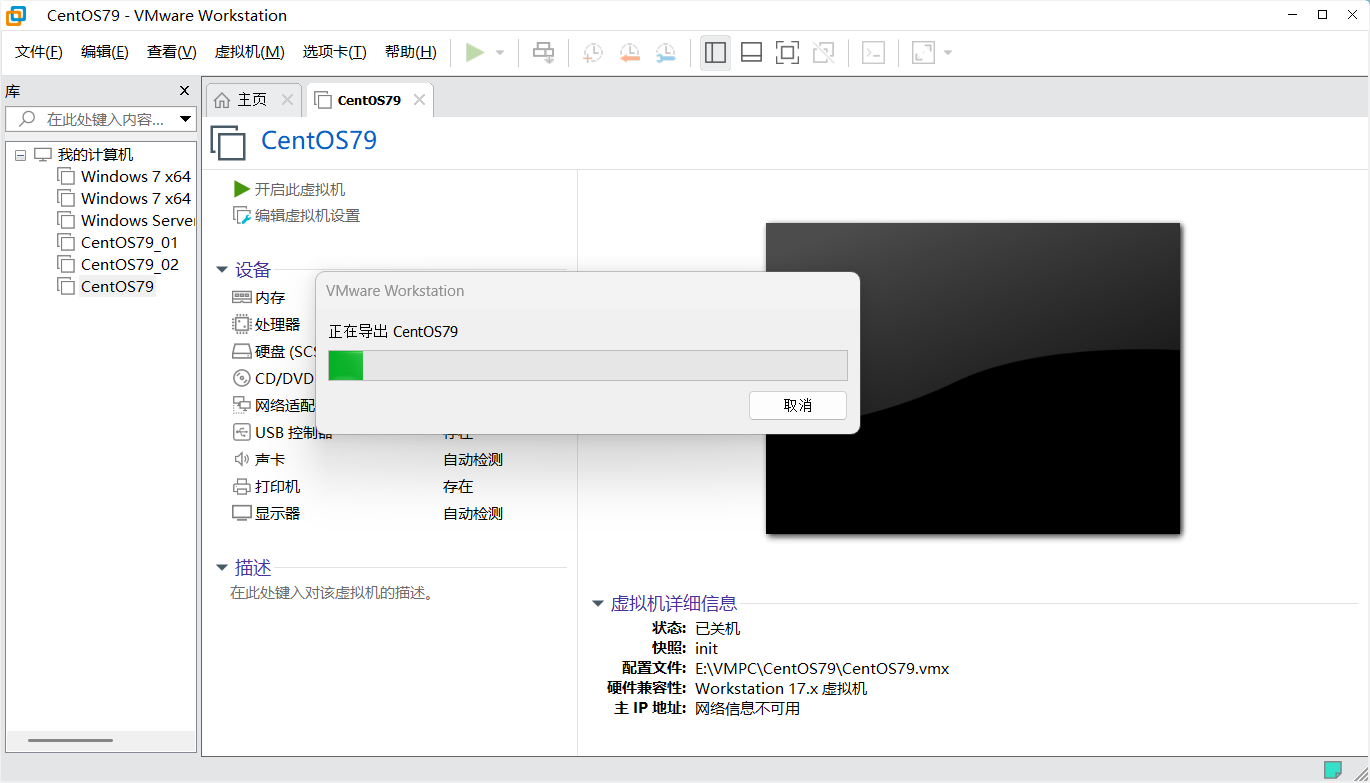Open the 编辑(E) menu

pyautogui.click(x=105, y=52)
